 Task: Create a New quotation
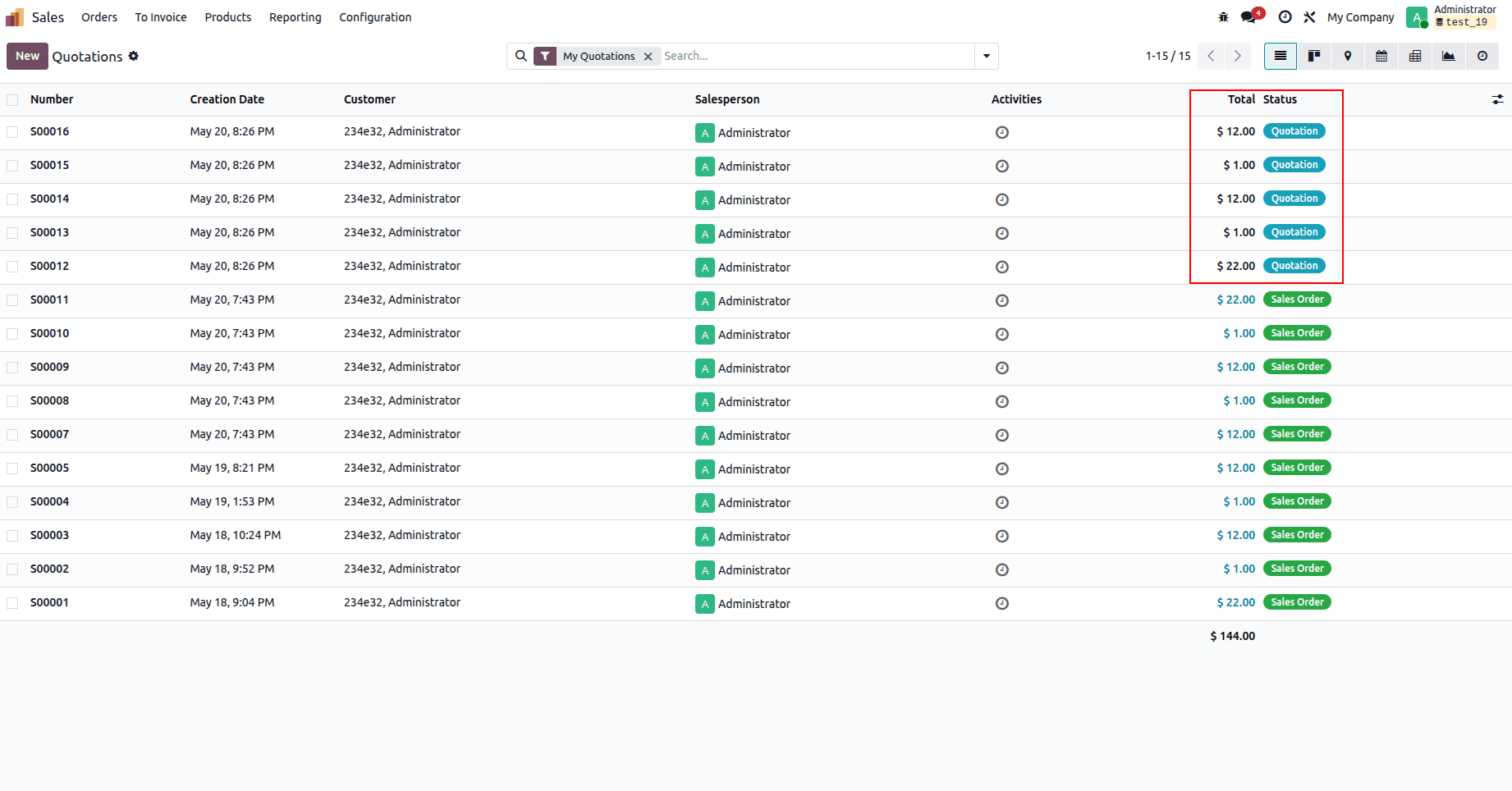pyautogui.click(x=27, y=56)
